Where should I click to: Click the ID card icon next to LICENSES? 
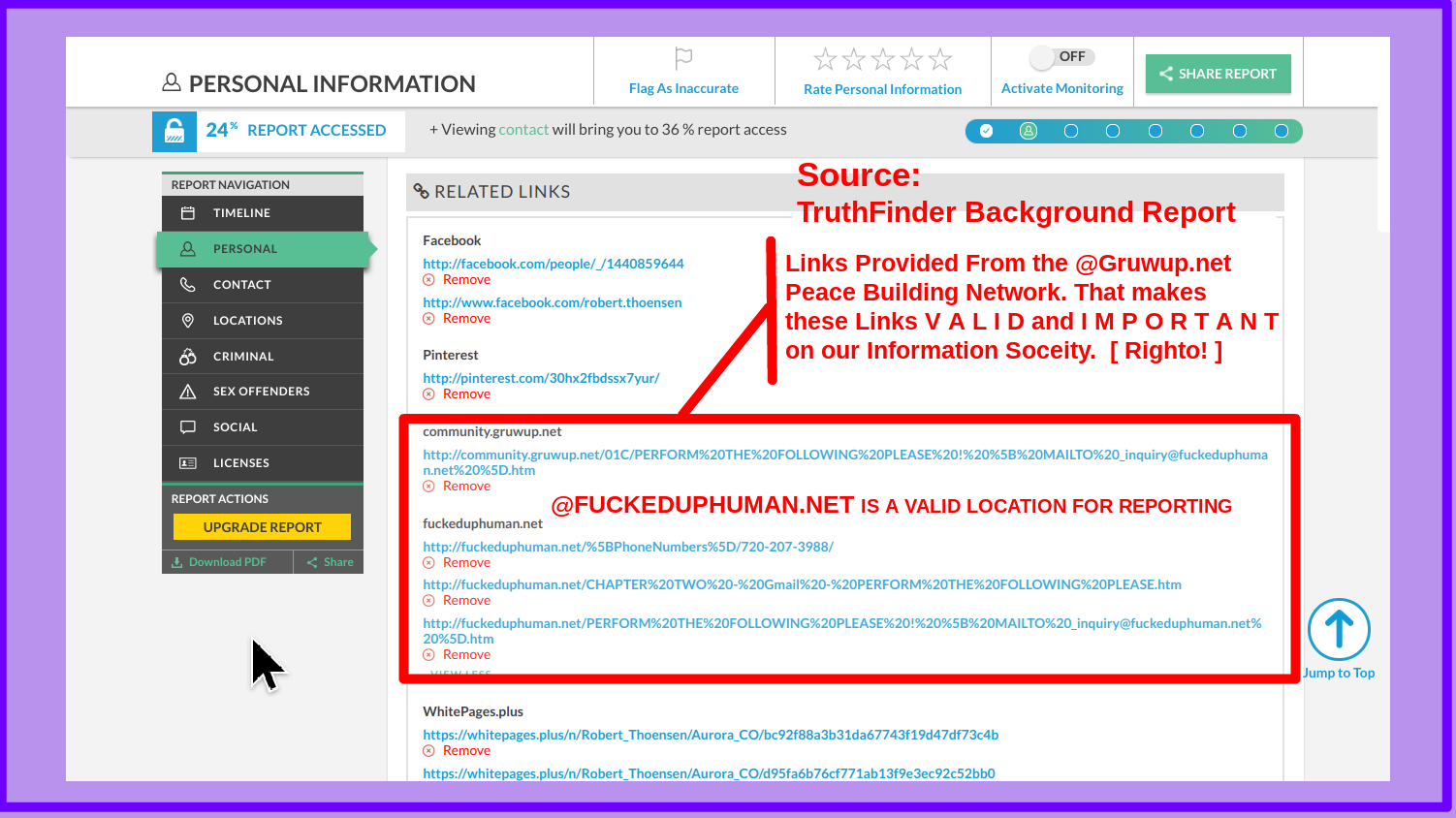[x=188, y=463]
